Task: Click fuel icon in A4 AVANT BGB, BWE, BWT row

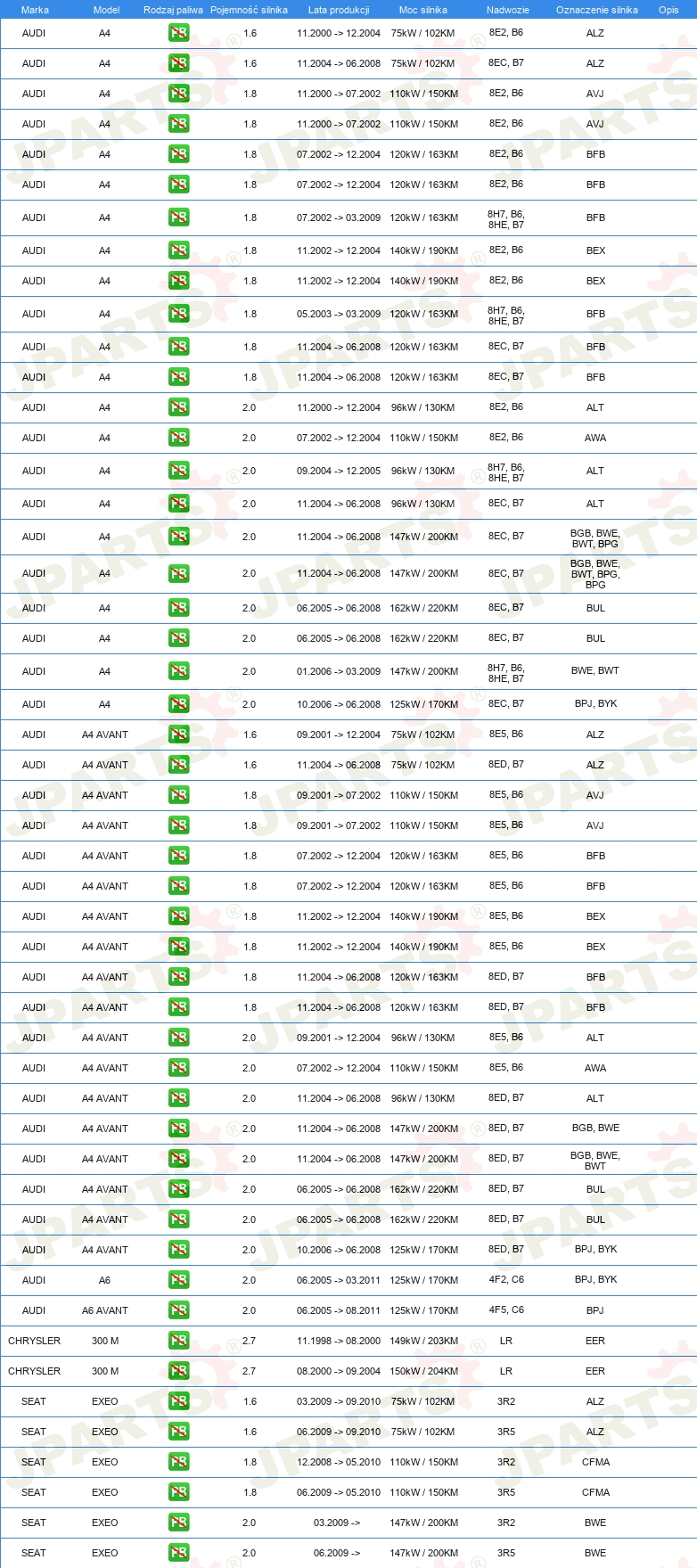Action: (x=179, y=1159)
